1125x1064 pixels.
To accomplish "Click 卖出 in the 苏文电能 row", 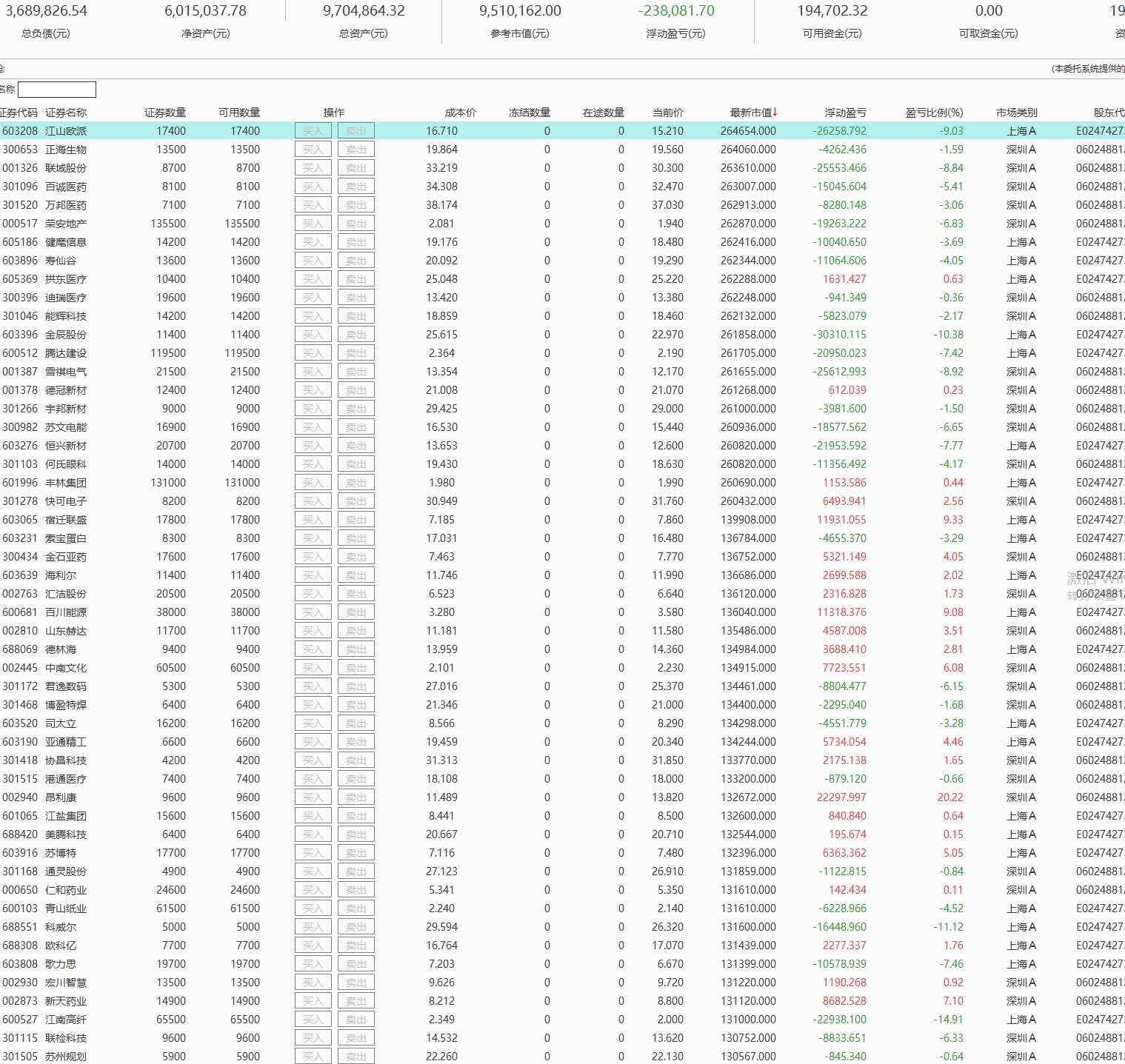I will click(x=356, y=427).
